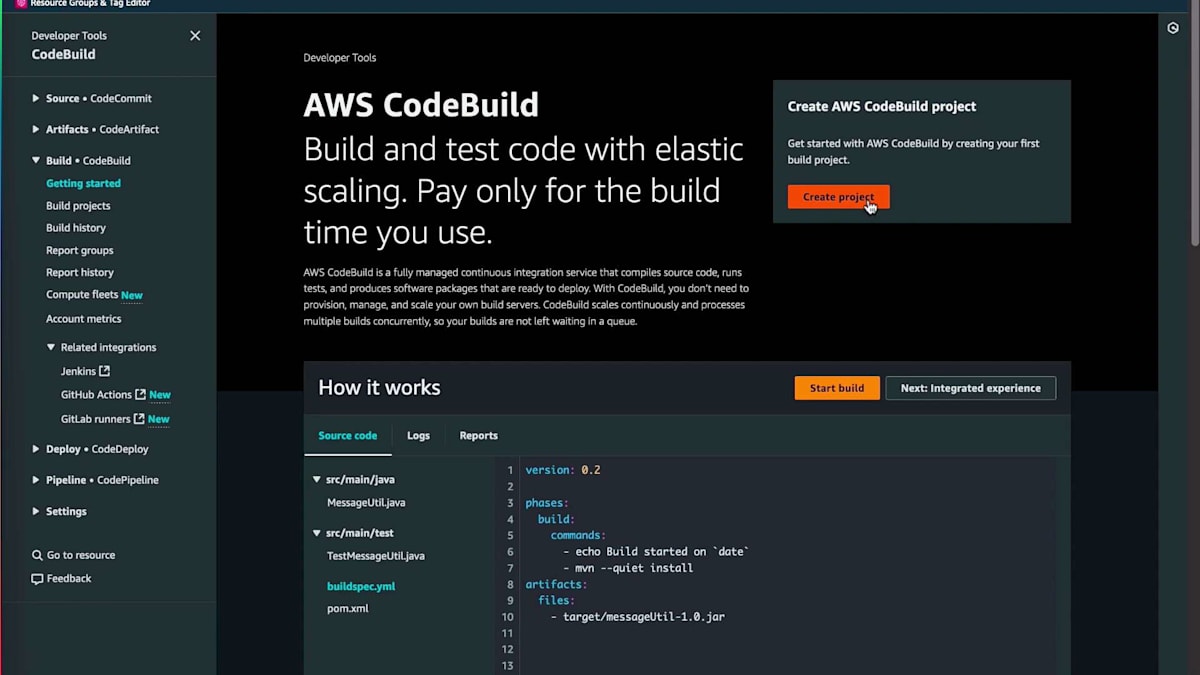Screen dimensions: 1200x675
Task: Open Getting started in sidebar
Action: (83, 183)
